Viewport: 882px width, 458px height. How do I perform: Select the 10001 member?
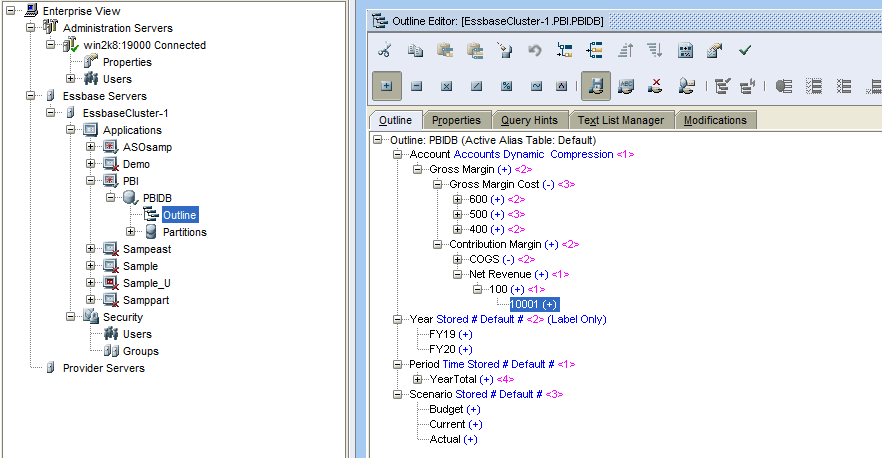click(x=534, y=304)
